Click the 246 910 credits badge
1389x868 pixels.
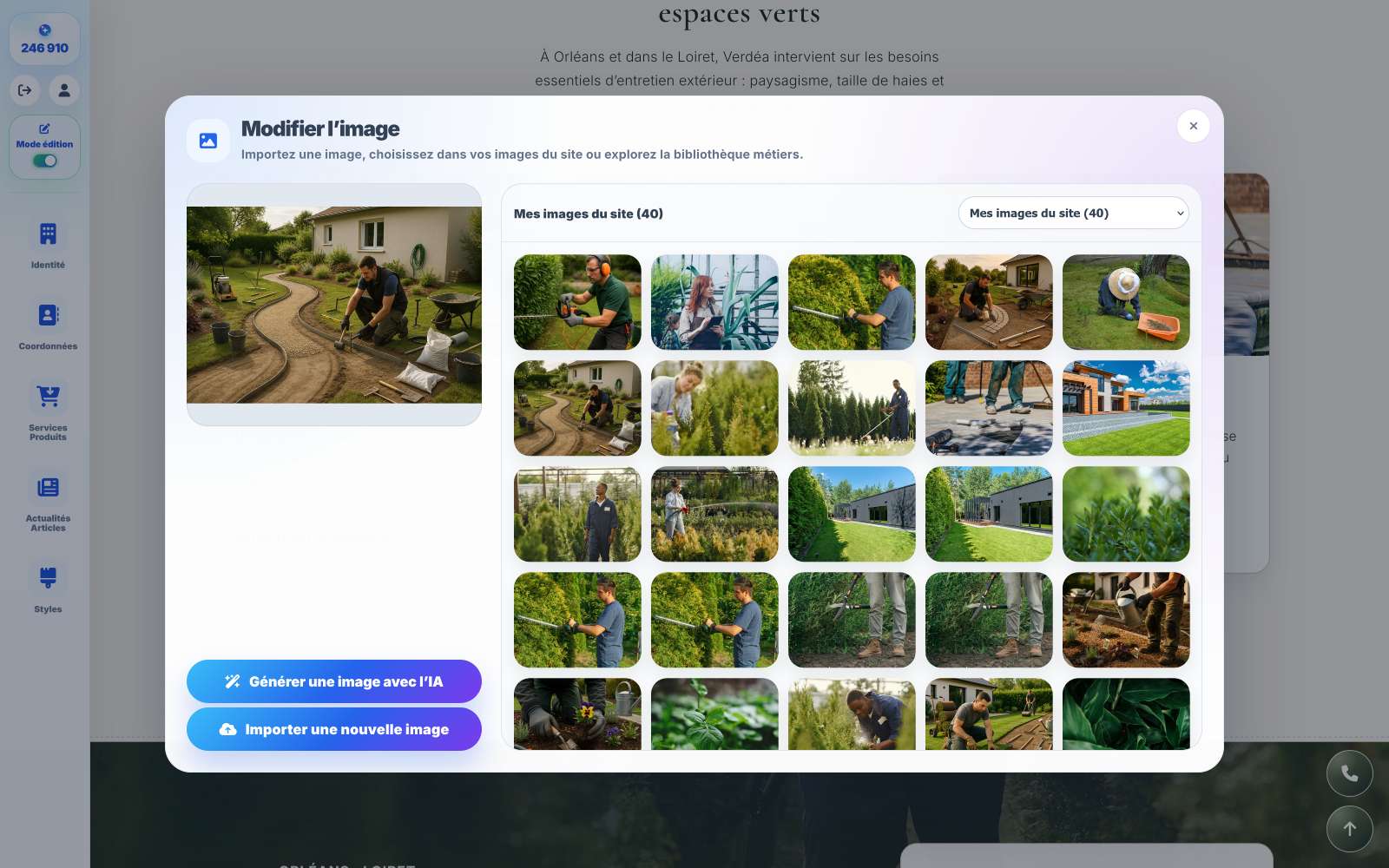click(44, 39)
